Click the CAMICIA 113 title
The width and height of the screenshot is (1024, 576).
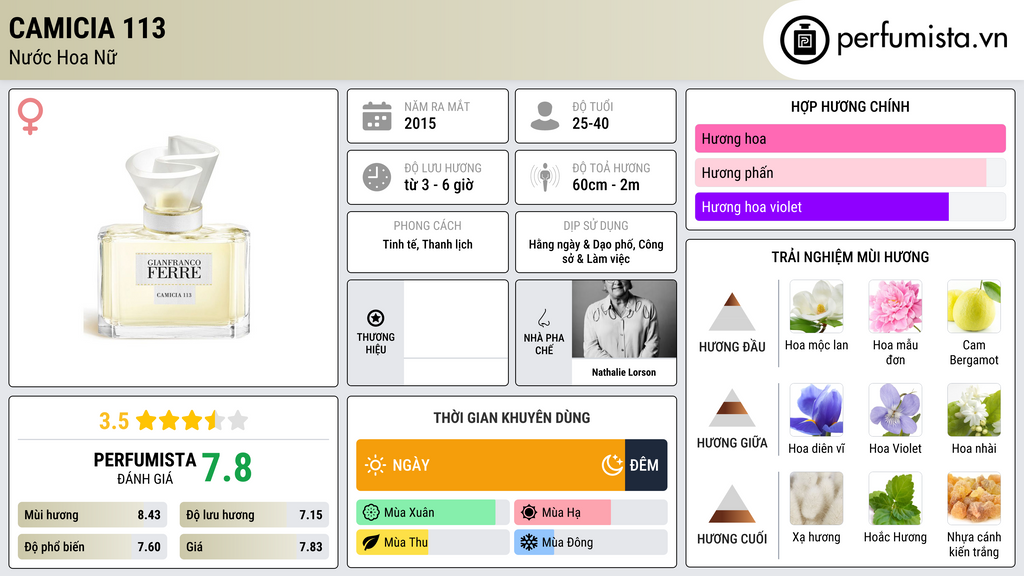88,28
